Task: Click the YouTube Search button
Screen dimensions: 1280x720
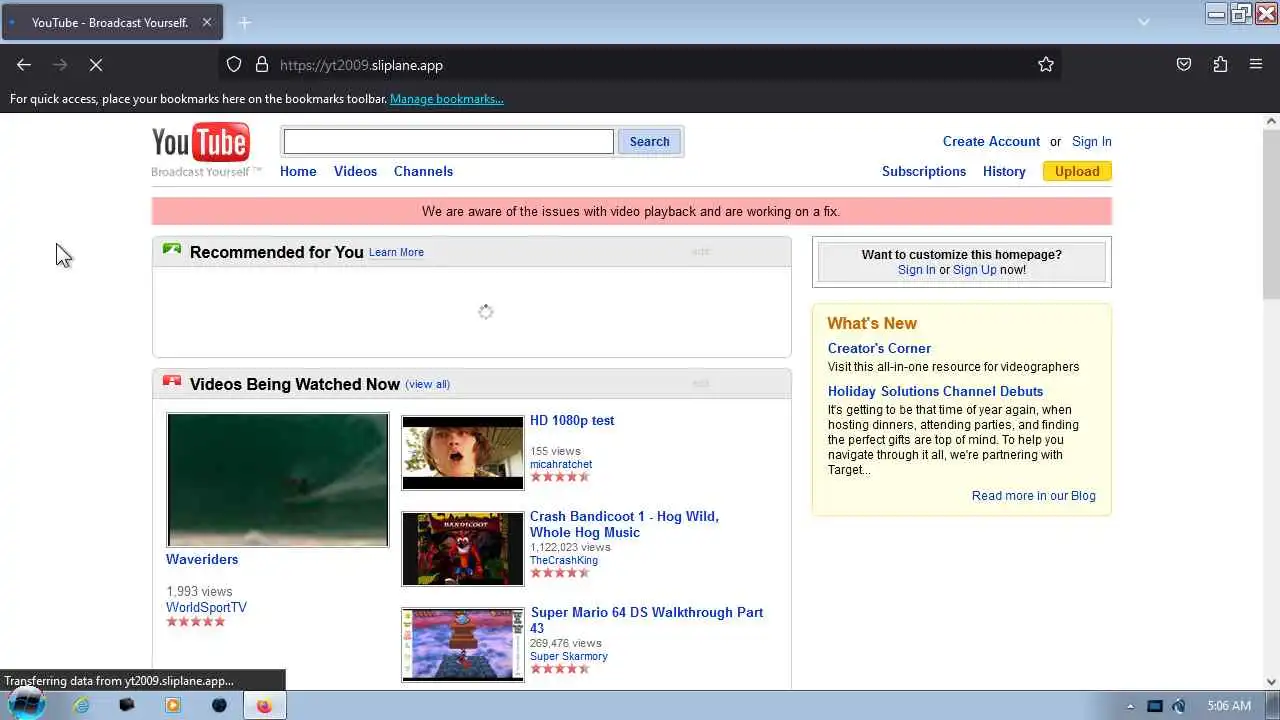Action: pyautogui.click(x=649, y=142)
